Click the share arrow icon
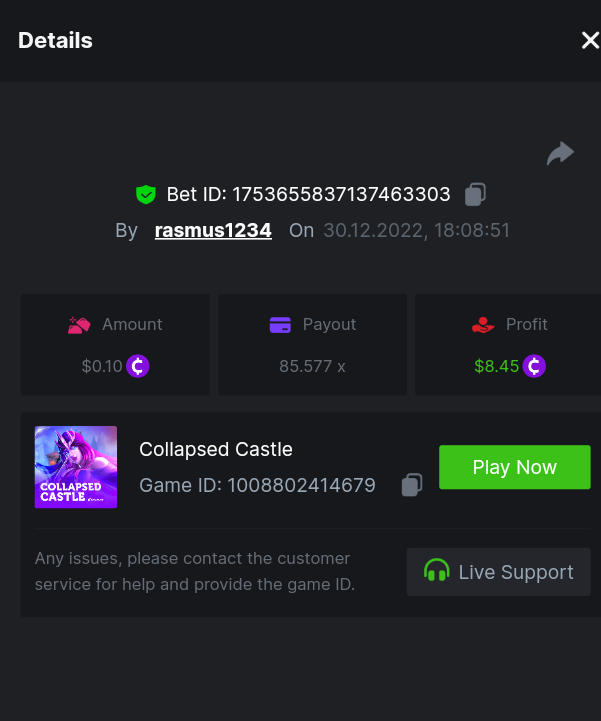Image resolution: width=601 pixels, height=721 pixels. click(560, 153)
